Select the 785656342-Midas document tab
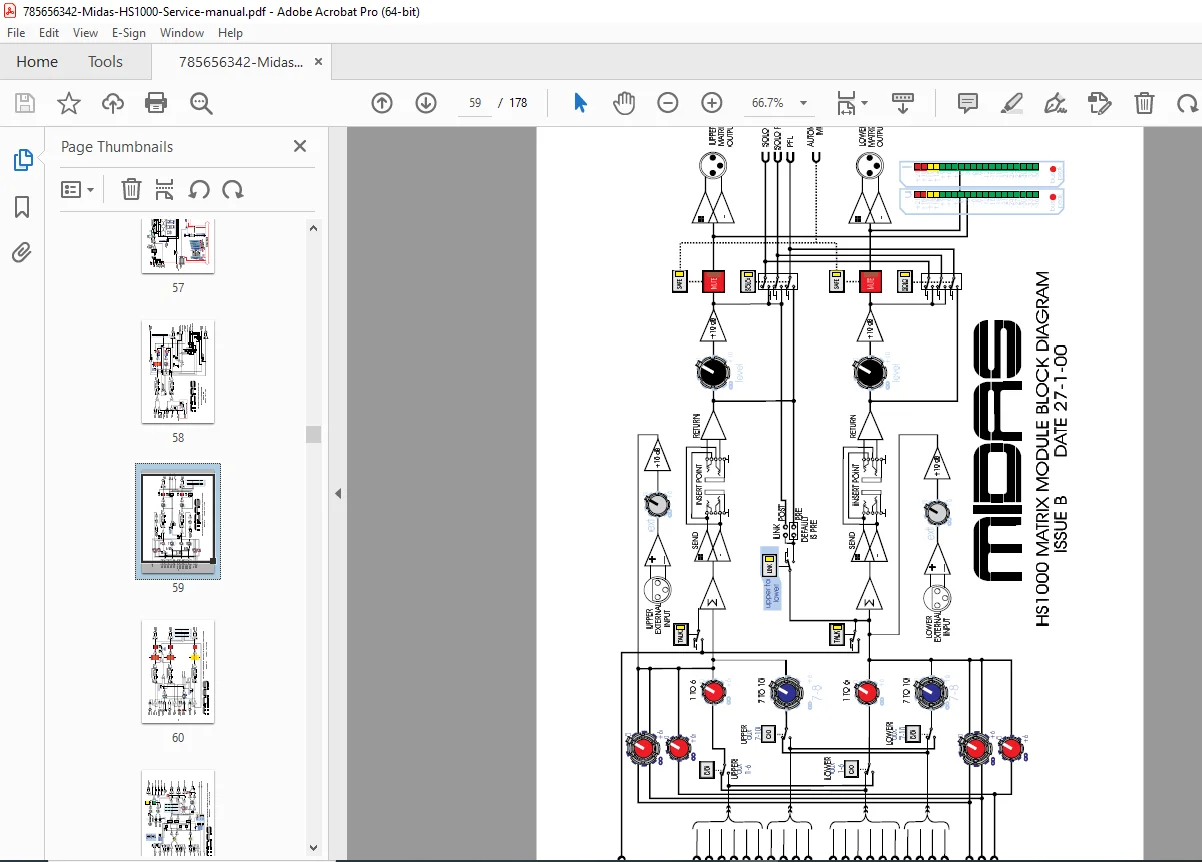 [x=241, y=62]
